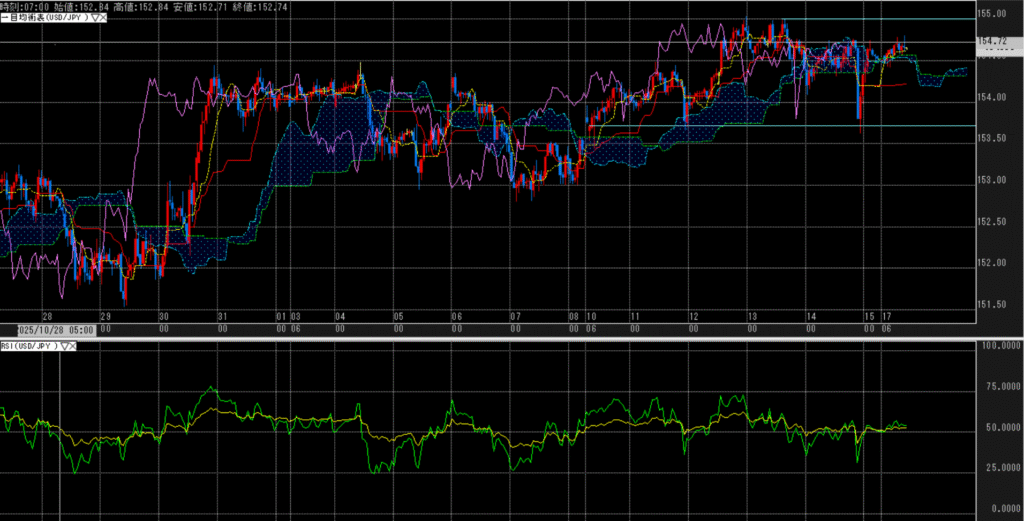Open the Ichimoku (USD/JPY) panel dropdown triangle

click(x=94, y=19)
